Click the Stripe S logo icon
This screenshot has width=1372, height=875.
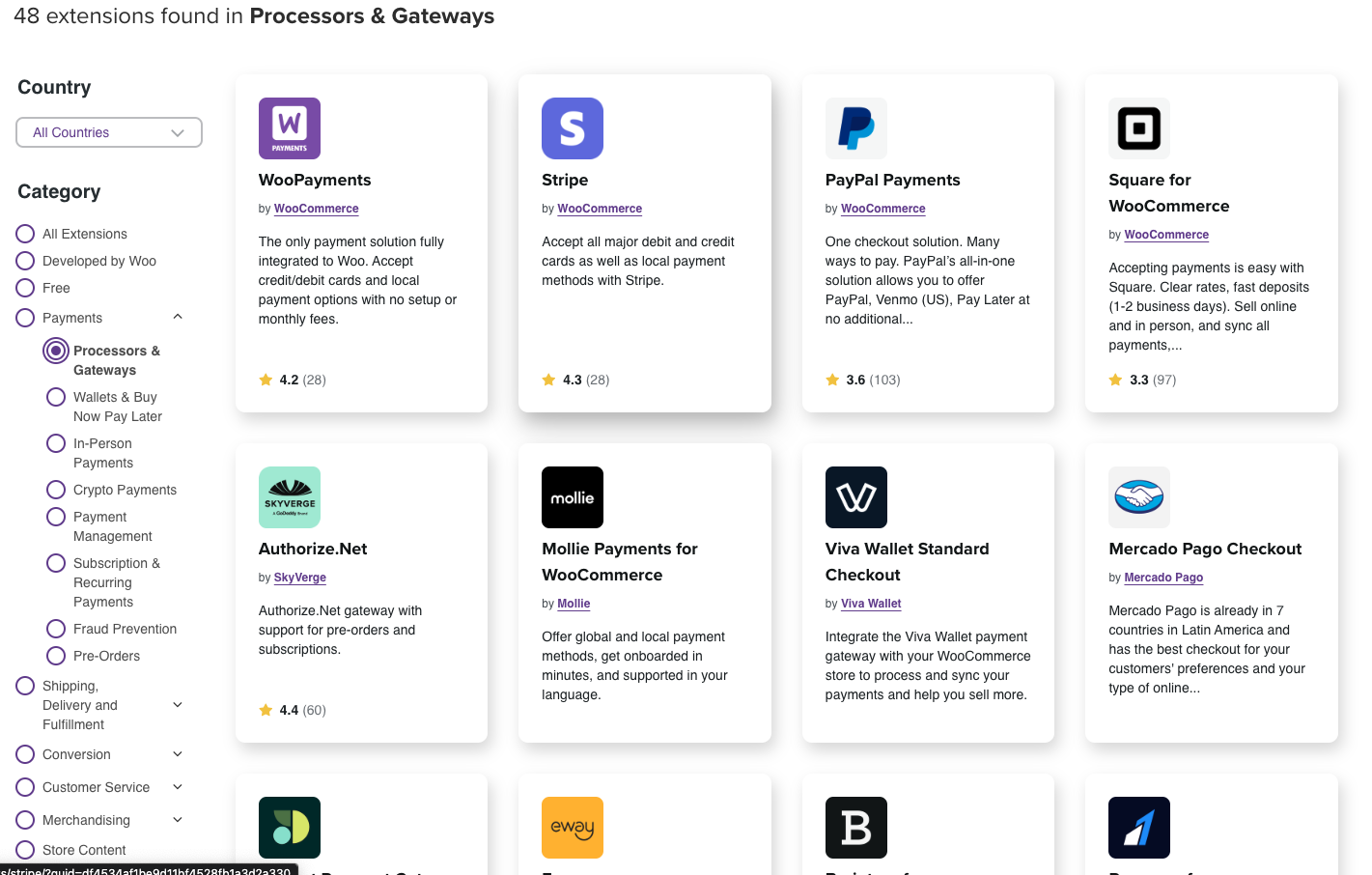tap(573, 128)
